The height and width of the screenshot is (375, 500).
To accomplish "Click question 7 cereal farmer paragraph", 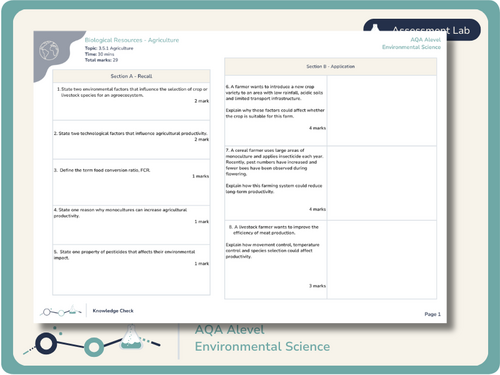I will coord(274,162).
